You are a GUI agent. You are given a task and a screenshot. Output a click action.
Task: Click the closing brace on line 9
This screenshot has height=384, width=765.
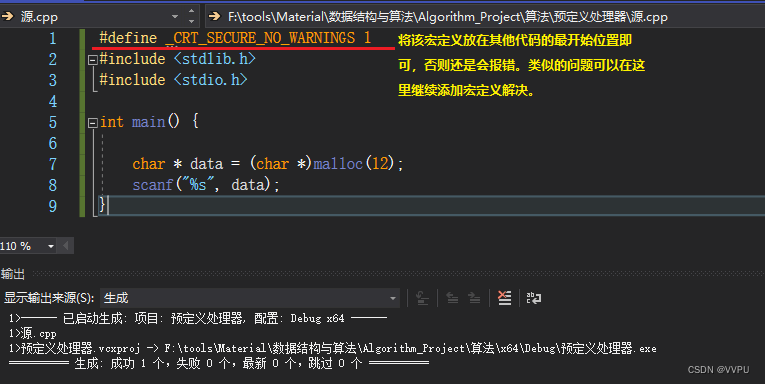(102, 205)
